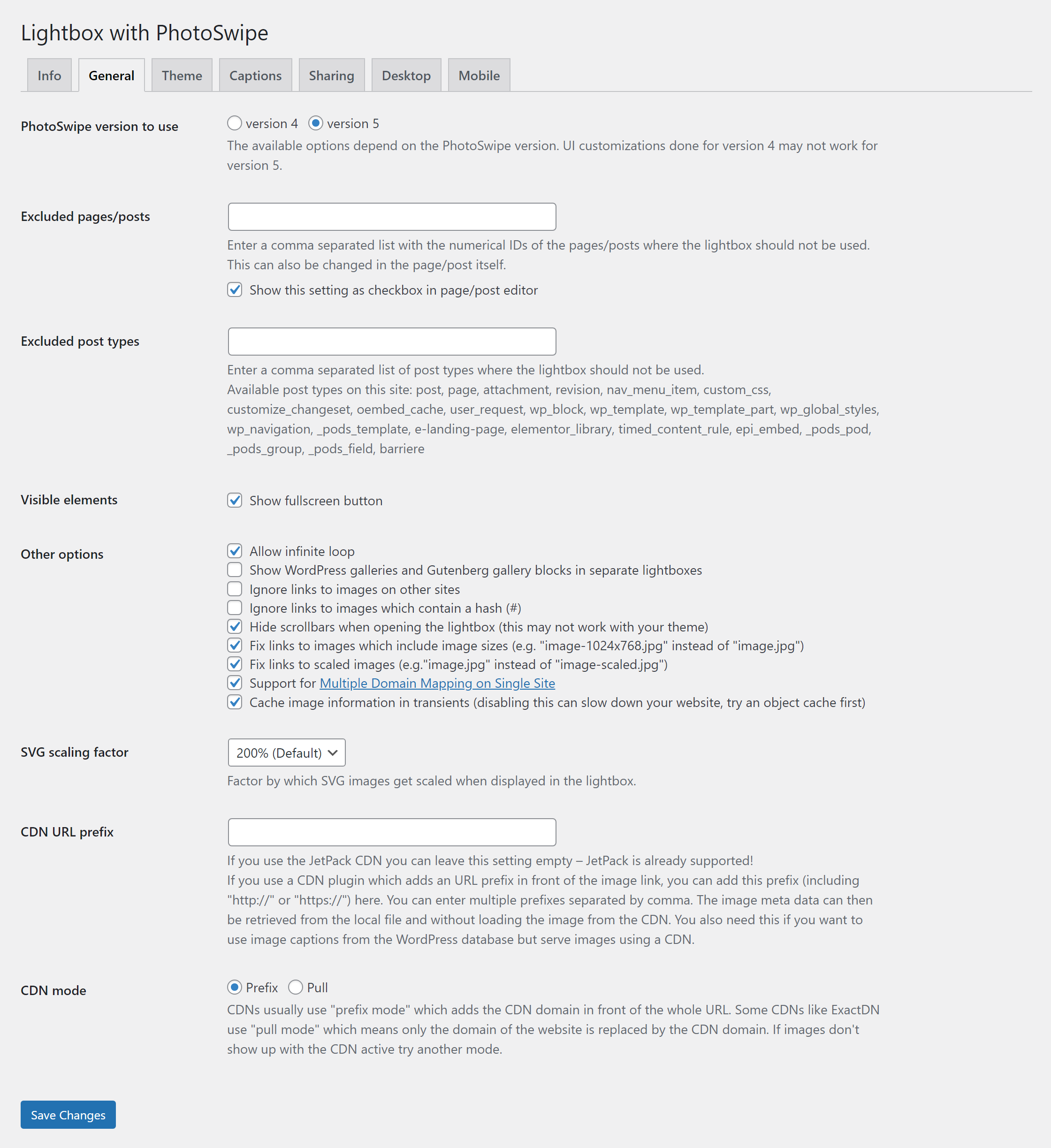Enable Show WordPress galleries in separate lightboxes

(x=234, y=569)
